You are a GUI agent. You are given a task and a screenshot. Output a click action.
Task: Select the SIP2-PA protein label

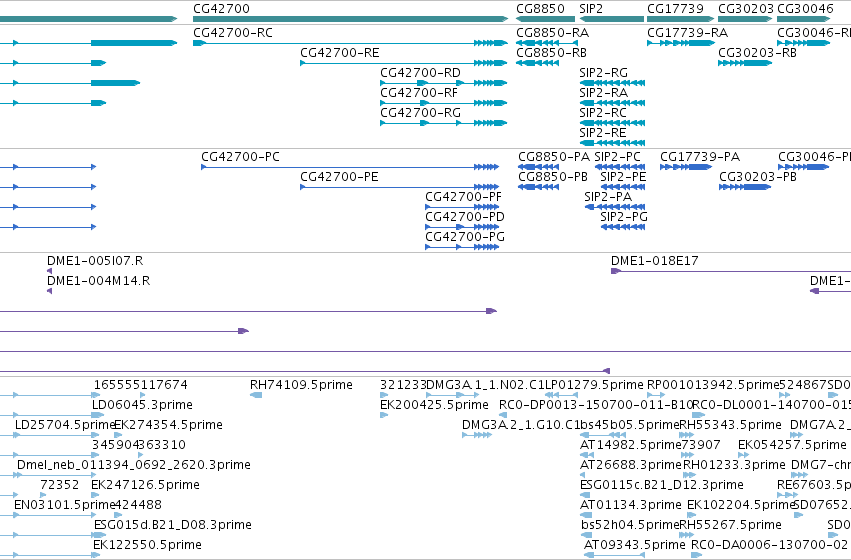[608, 197]
